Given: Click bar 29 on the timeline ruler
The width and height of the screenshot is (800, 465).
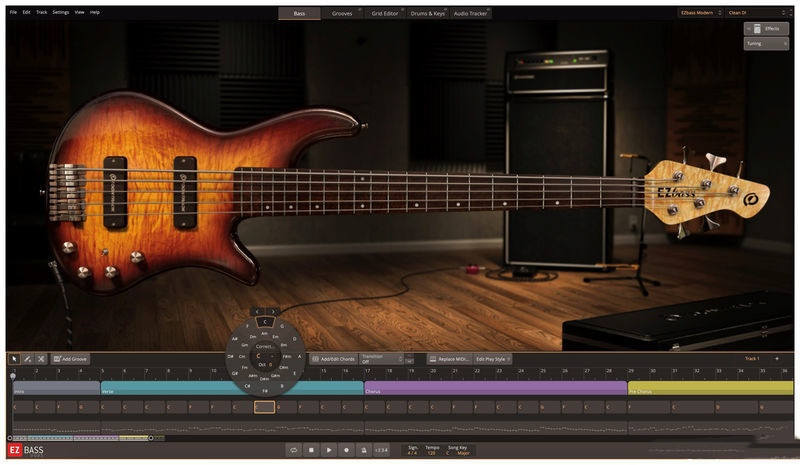Looking at the screenshot, I should click(631, 371).
